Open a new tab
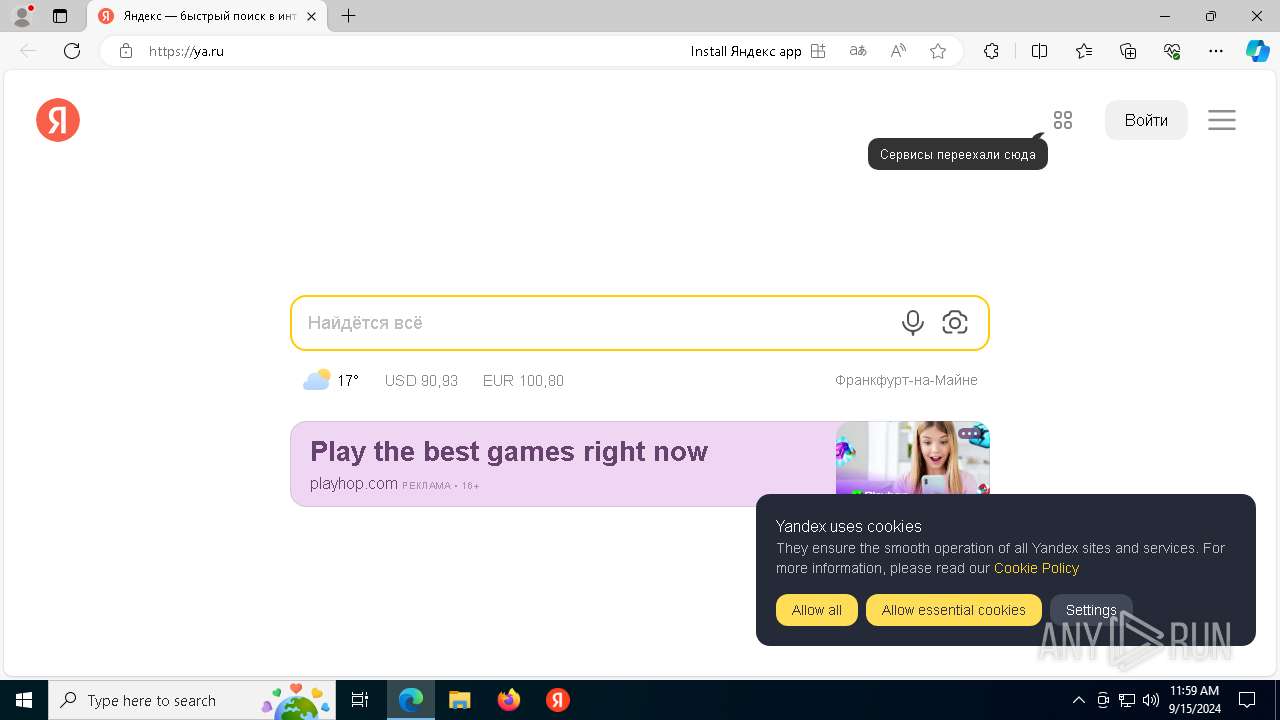The width and height of the screenshot is (1280, 720). [x=348, y=16]
